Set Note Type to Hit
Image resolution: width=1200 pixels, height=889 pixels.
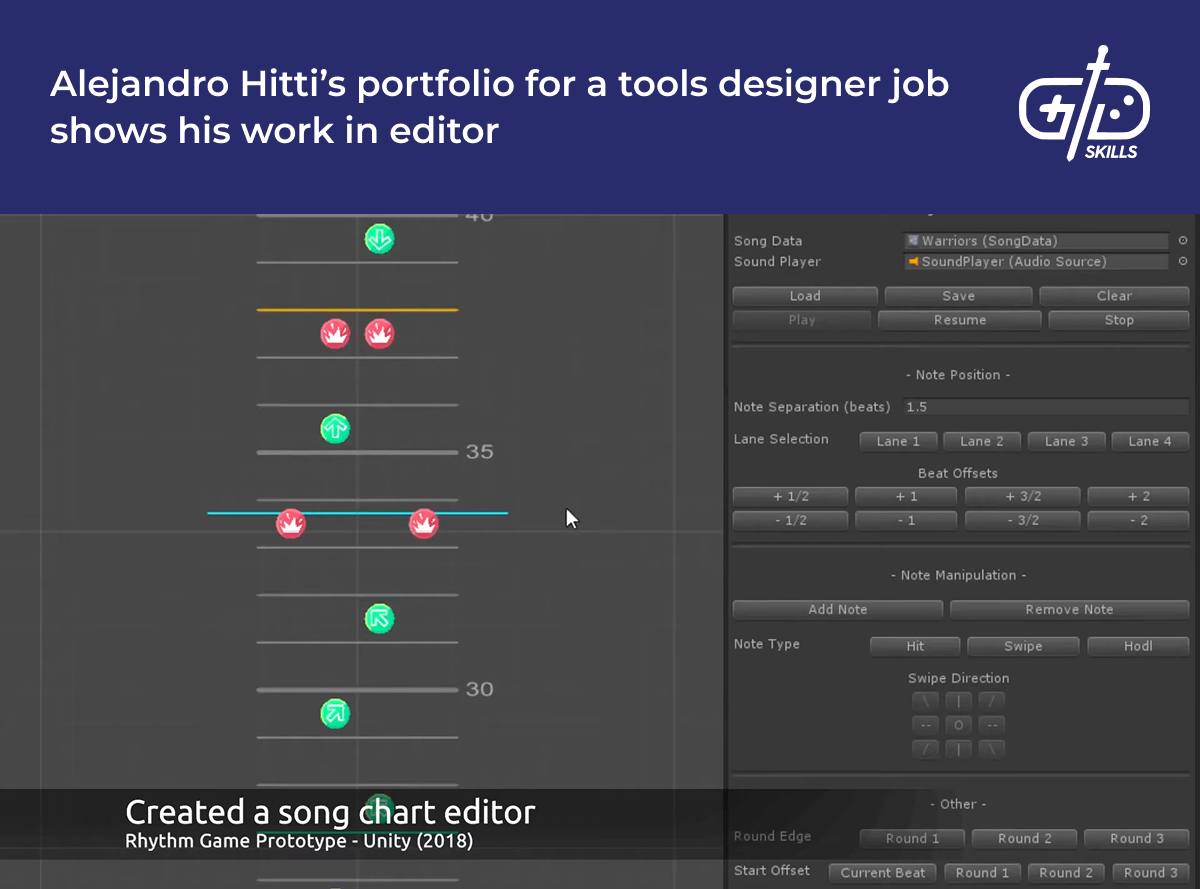(x=914, y=646)
